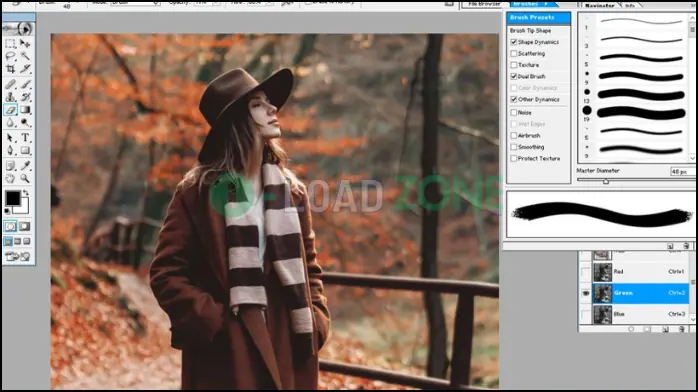Enable Texture checkbox
698x392 pixels.
(x=514, y=65)
